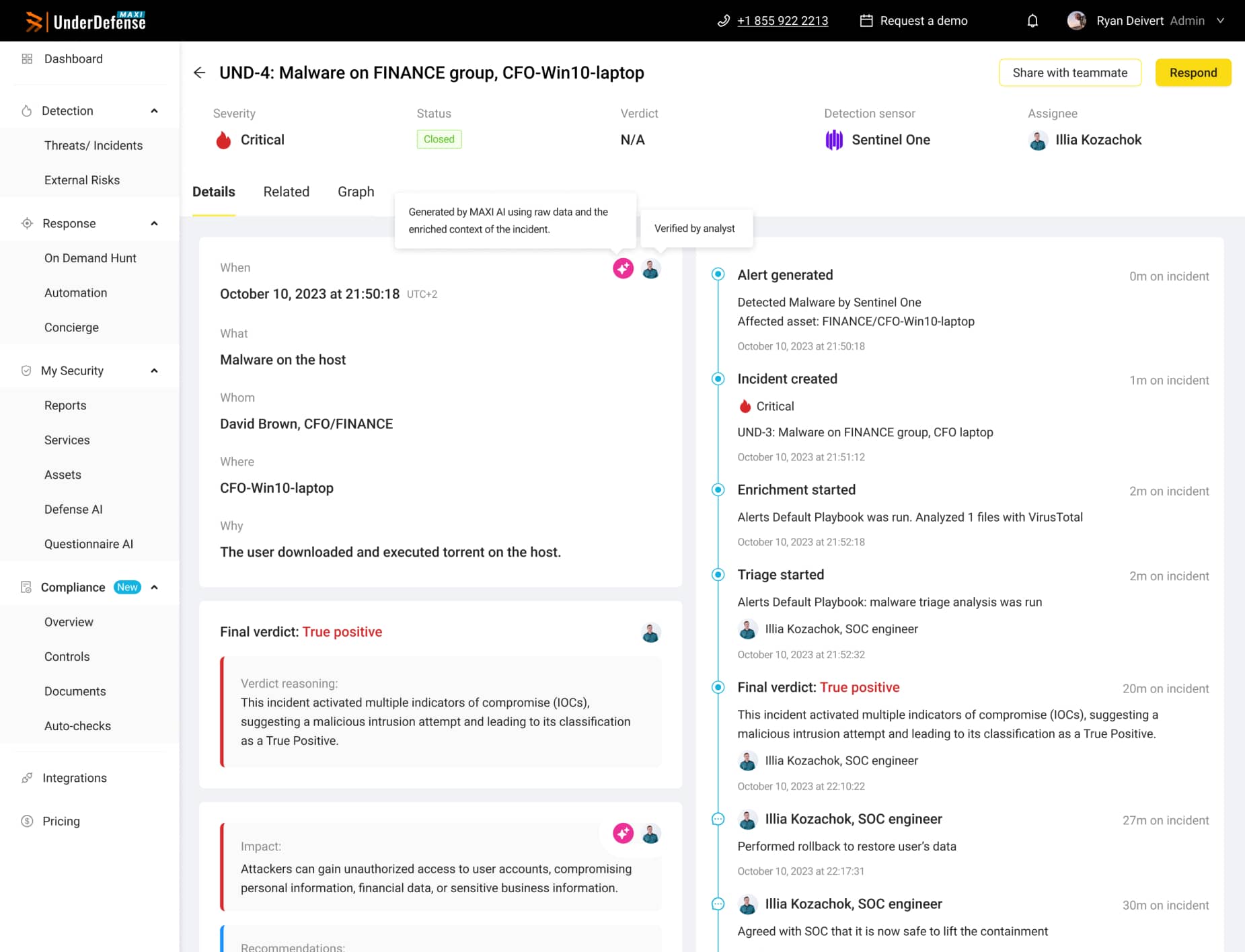Open the user account dropdown arrow
The height and width of the screenshot is (952, 1245).
pyautogui.click(x=1220, y=21)
